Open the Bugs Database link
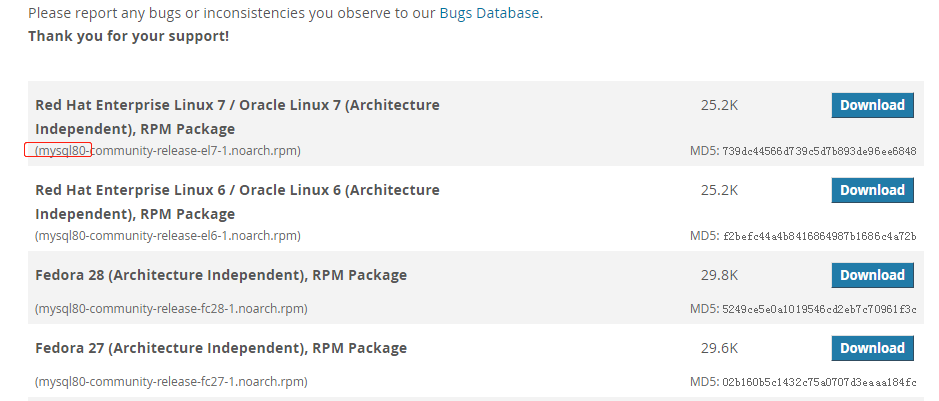The height and width of the screenshot is (401, 939). point(489,13)
